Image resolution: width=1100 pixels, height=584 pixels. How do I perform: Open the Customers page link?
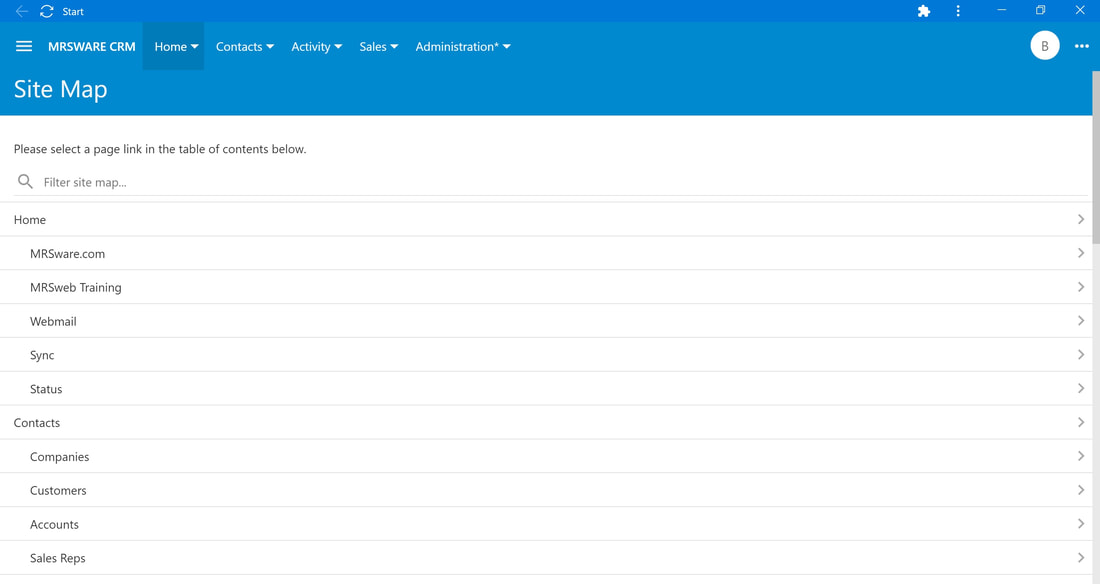pyautogui.click(x=546, y=490)
